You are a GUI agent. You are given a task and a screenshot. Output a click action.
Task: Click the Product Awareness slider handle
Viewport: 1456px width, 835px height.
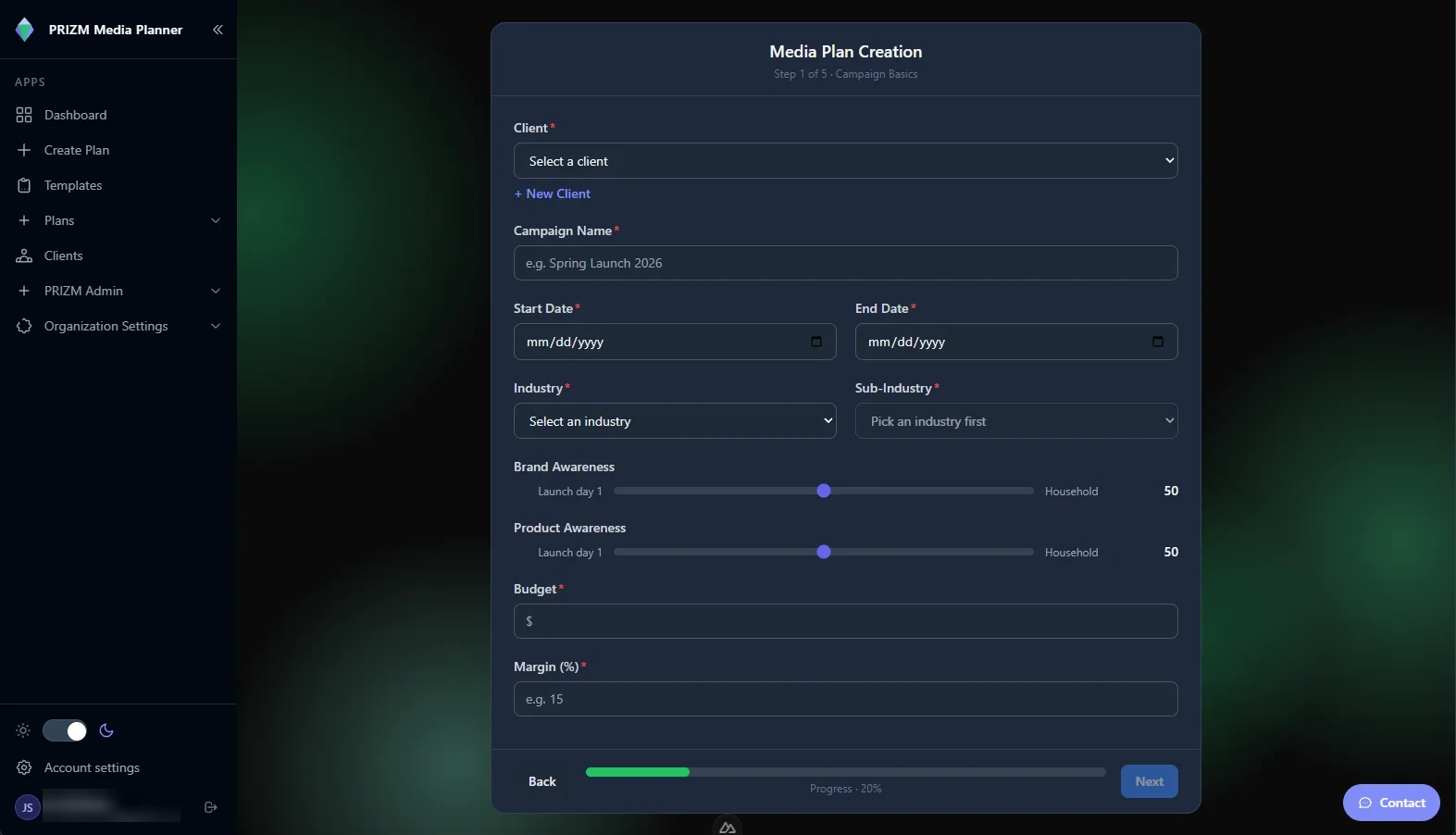coord(824,552)
